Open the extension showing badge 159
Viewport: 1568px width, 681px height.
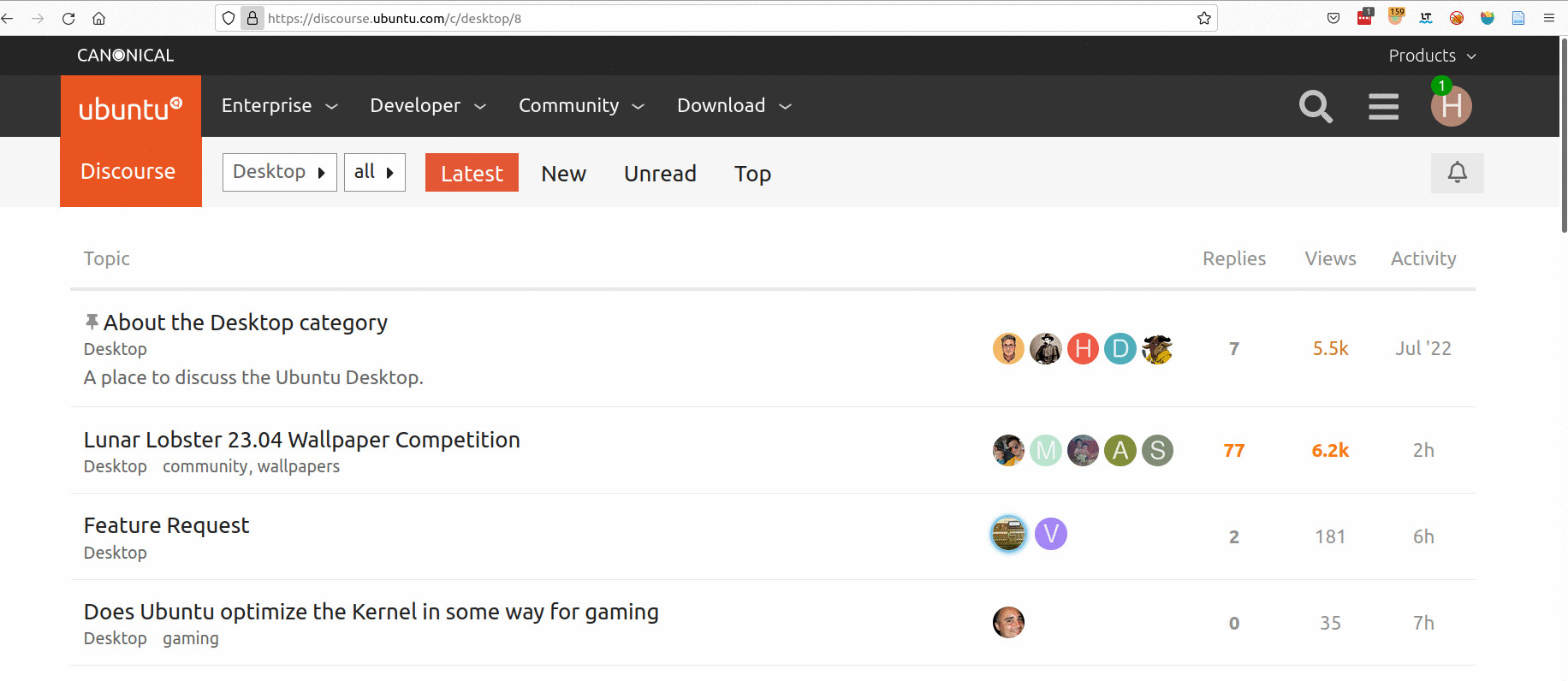tap(1396, 16)
